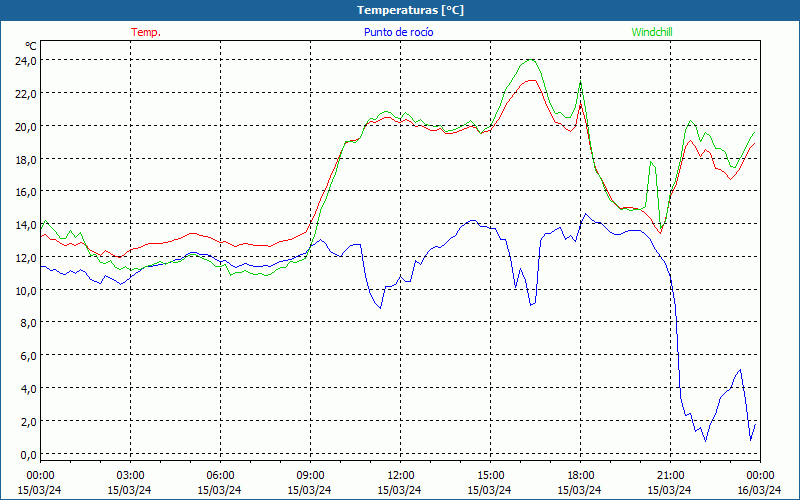Click the 0,0 y-axis value
Viewport: 800px width, 500px height.
pyautogui.click(x=29, y=455)
